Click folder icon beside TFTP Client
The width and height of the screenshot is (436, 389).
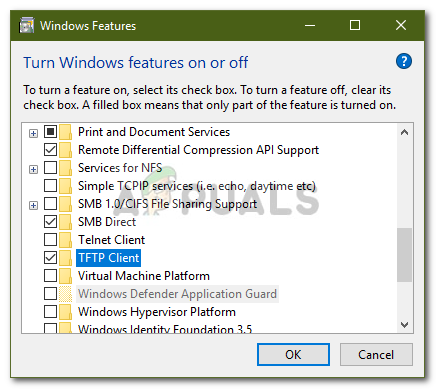coord(65,258)
